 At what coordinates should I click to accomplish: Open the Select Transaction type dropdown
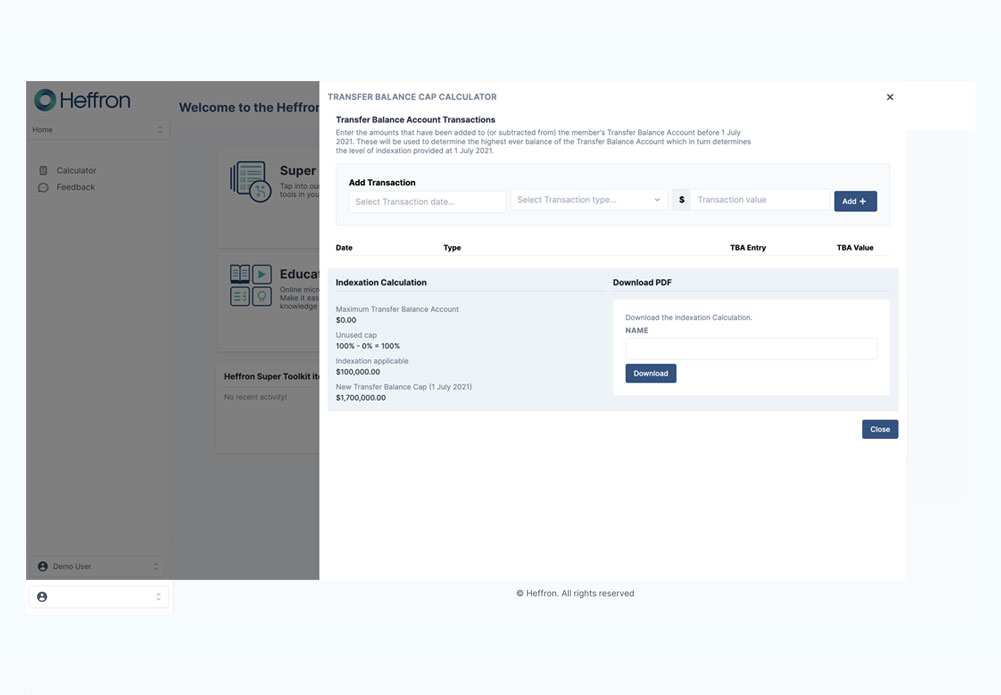click(589, 200)
